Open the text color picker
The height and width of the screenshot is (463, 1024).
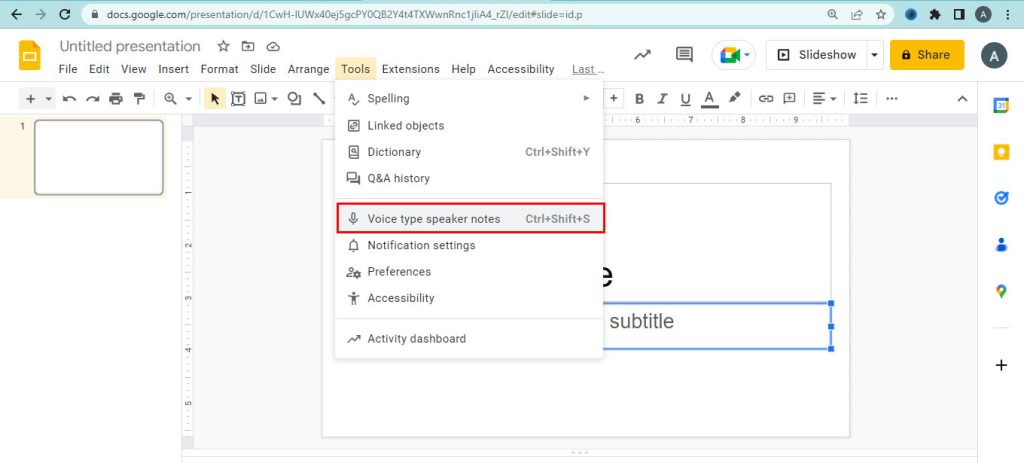[x=709, y=98]
